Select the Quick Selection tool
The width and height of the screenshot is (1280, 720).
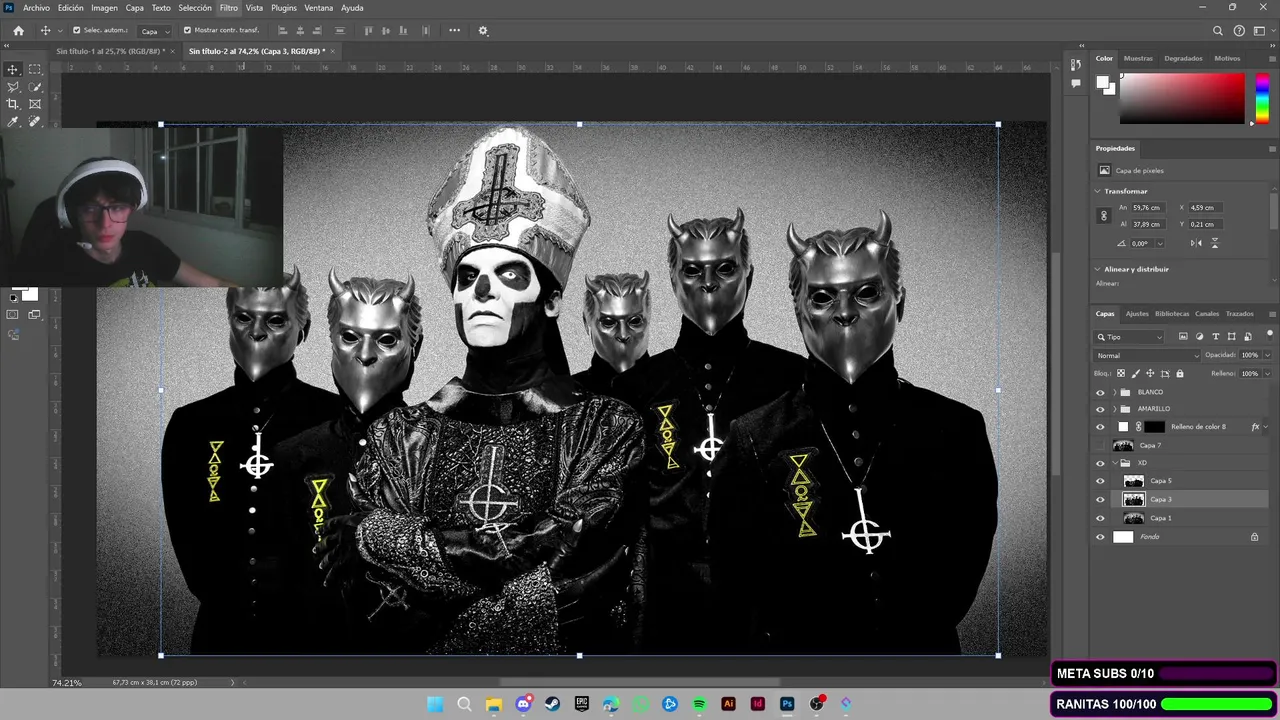pyautogui.click(x=35, y=87)
